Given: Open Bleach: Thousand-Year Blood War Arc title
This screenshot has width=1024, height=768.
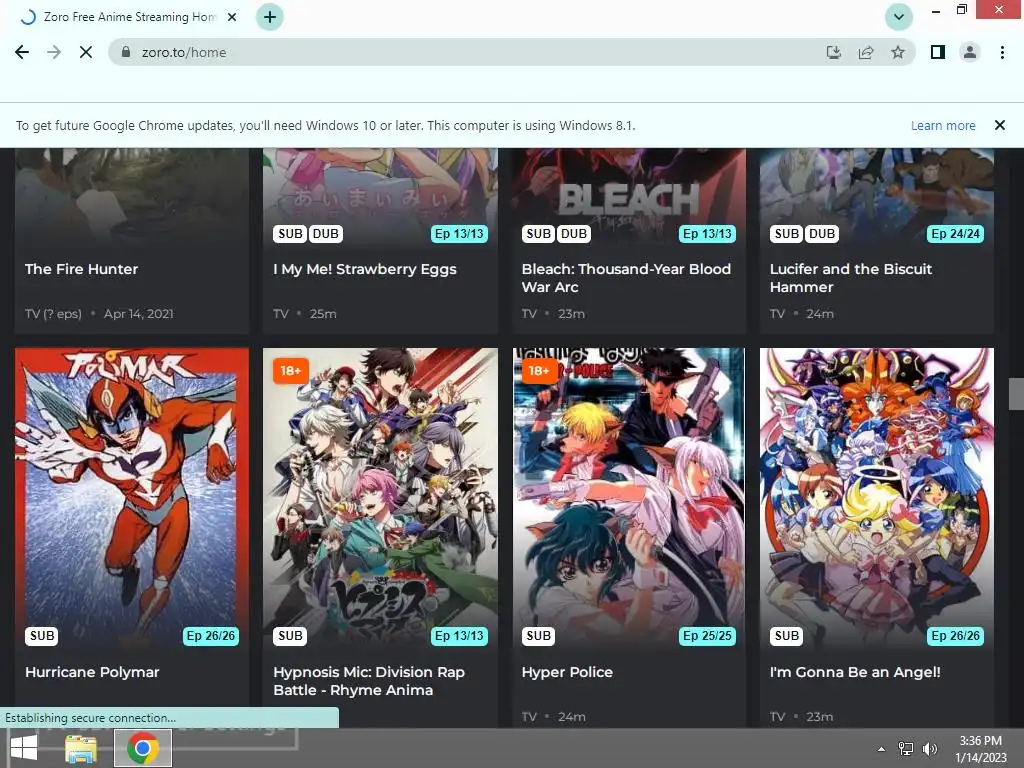Looking at the screenshot, I should 626,278.
